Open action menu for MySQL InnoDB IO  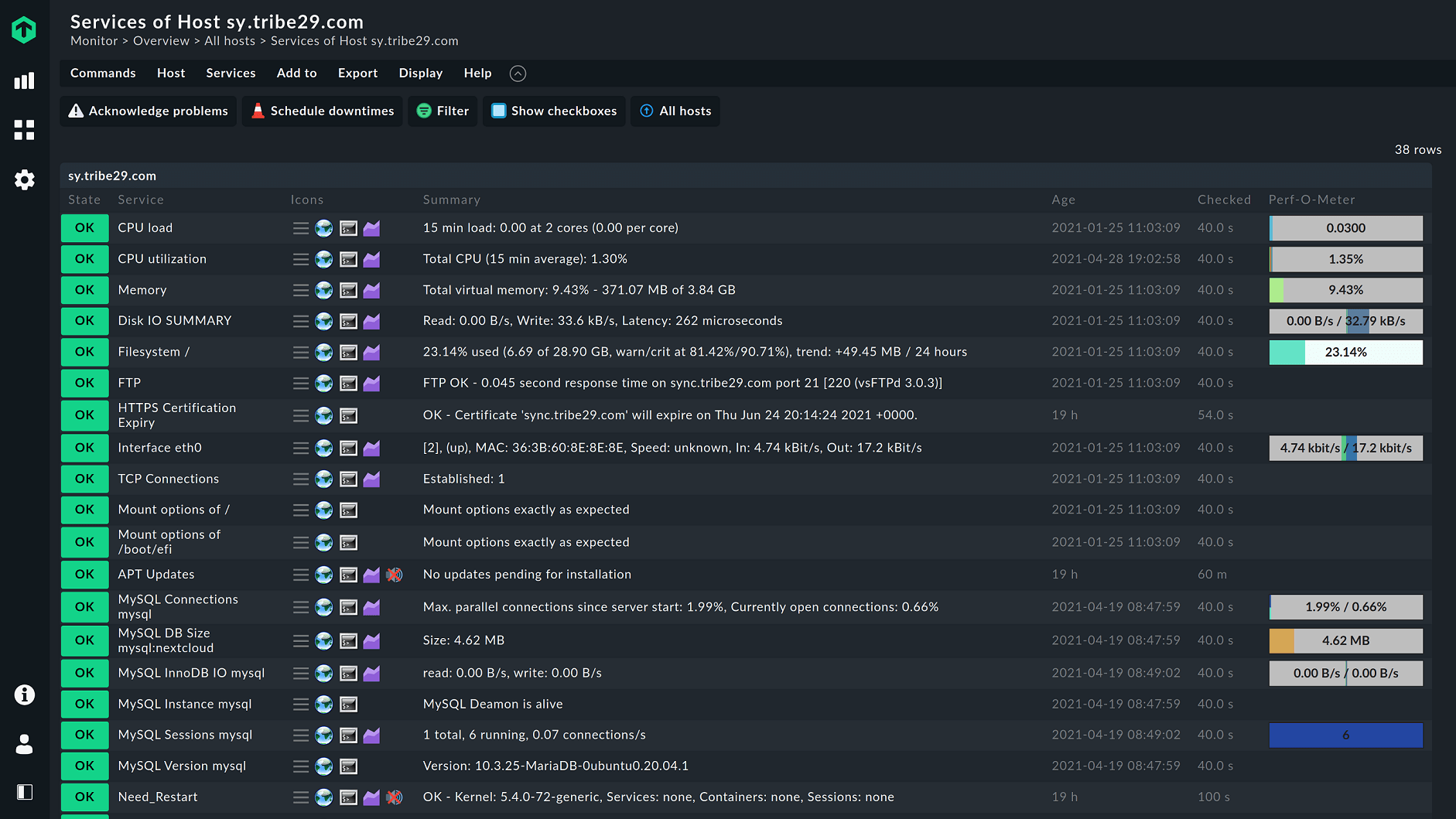(x=301, y=673)
